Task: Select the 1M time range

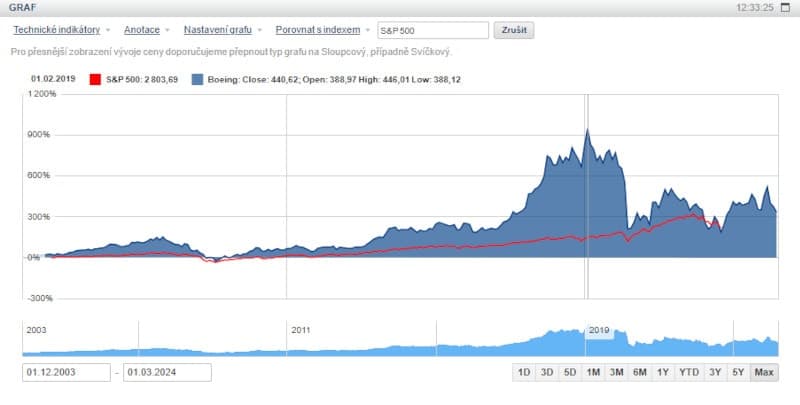Action: point(593,372)
